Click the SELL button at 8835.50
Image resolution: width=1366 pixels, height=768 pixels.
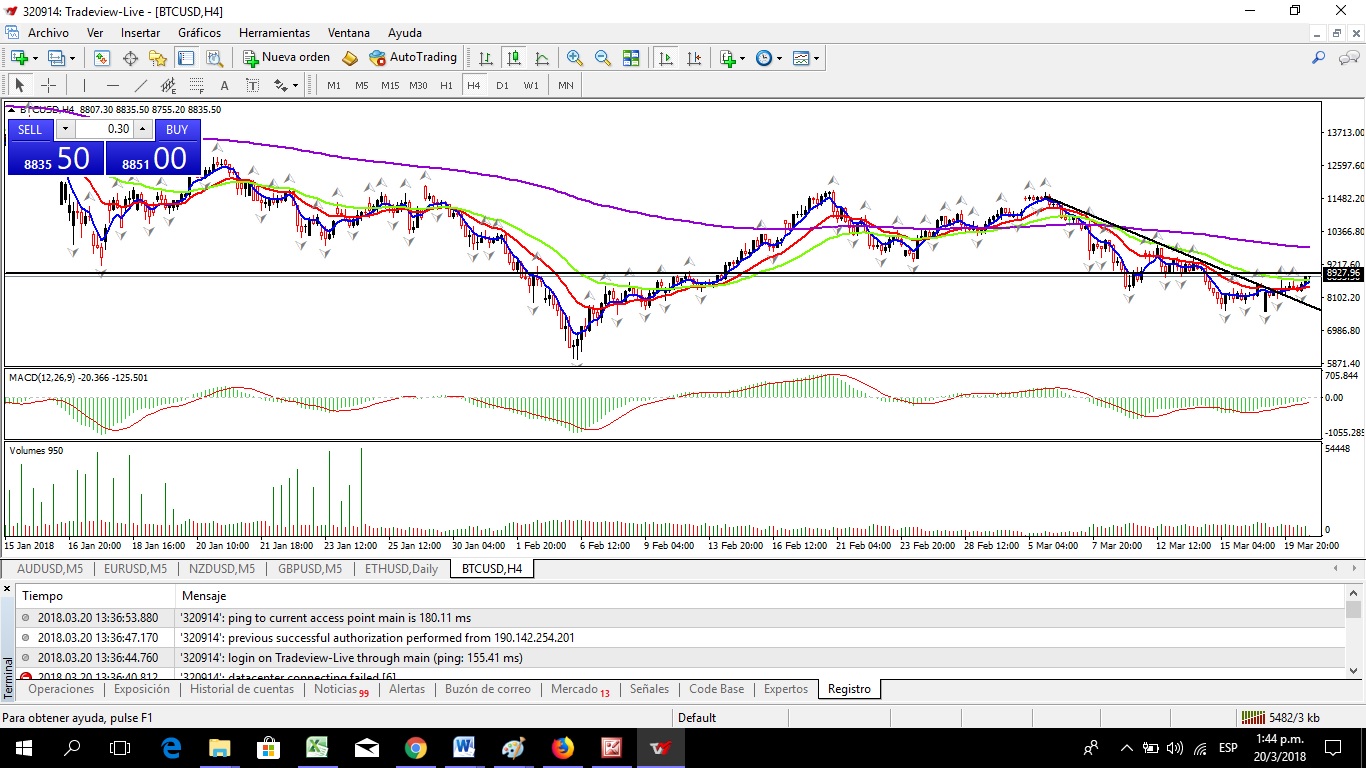pyautogui.click(x=56, y=147)
